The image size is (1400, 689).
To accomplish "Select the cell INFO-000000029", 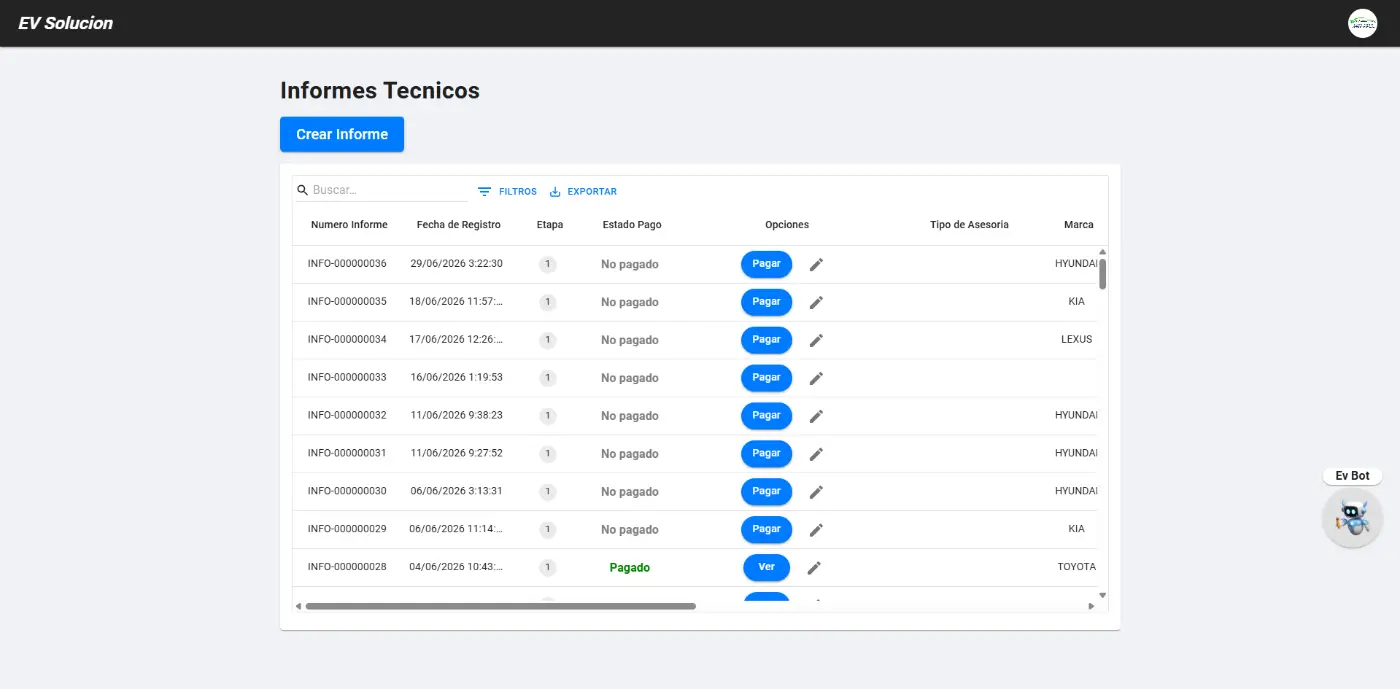I will (347, 530).
